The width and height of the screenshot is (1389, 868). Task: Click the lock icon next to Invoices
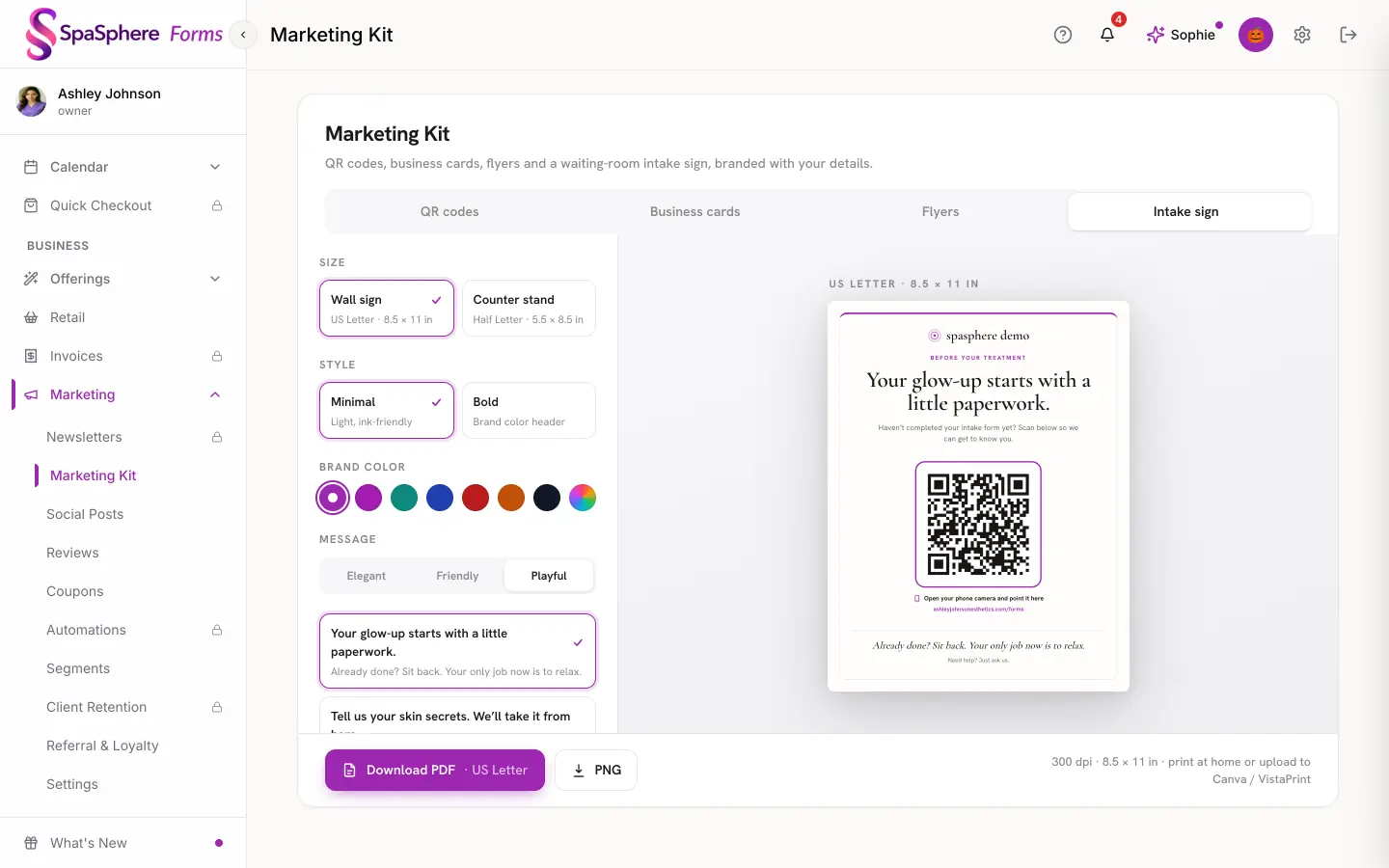pyautogui.click(x=217, y=356)
